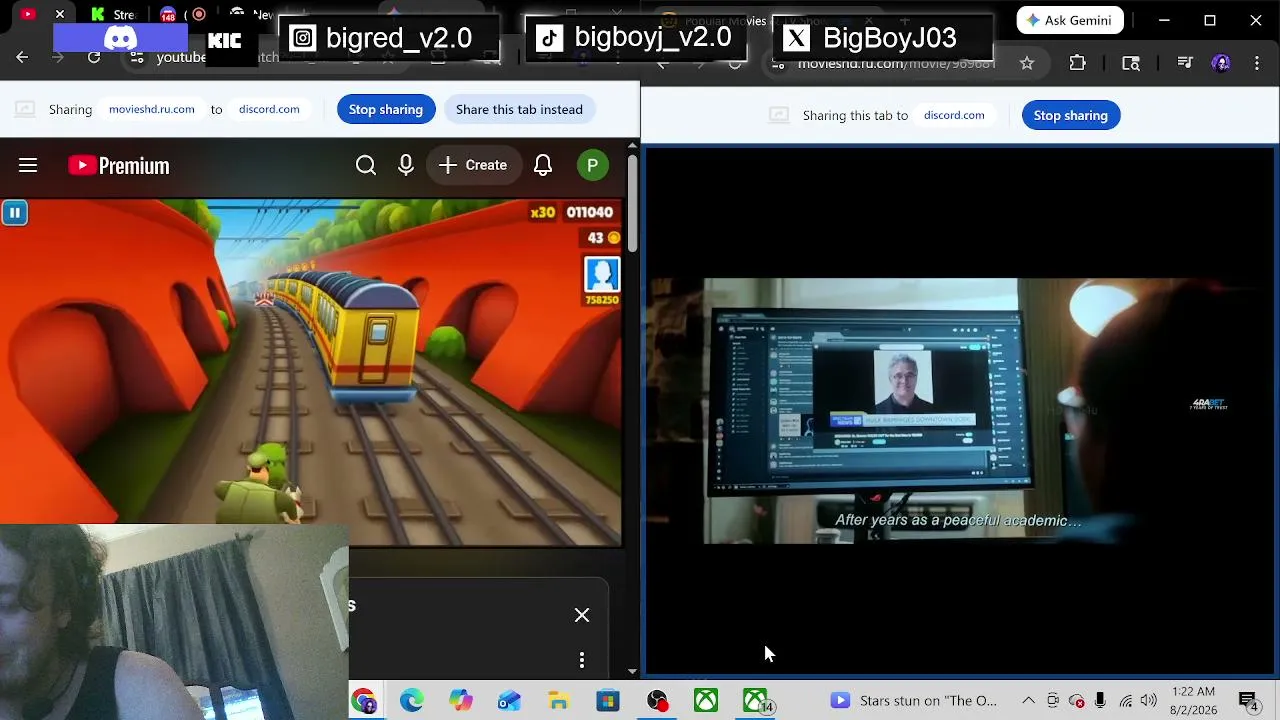Go to the YouTube Premium home logo

(119, 166)
